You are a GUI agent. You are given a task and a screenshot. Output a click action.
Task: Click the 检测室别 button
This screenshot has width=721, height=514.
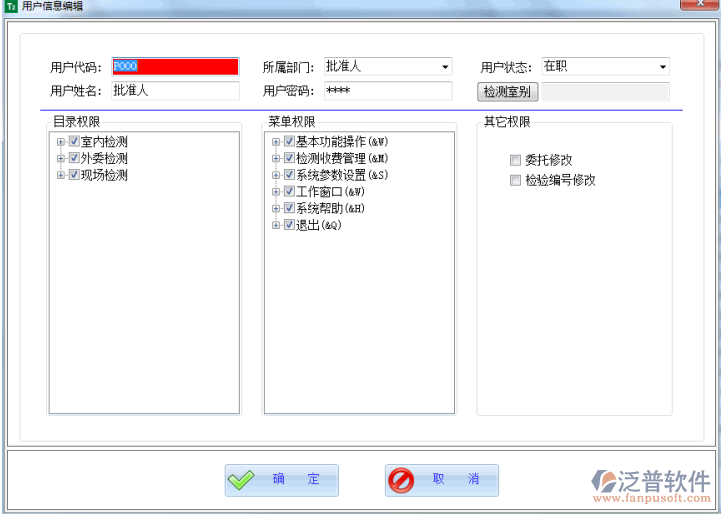[507, 92]
